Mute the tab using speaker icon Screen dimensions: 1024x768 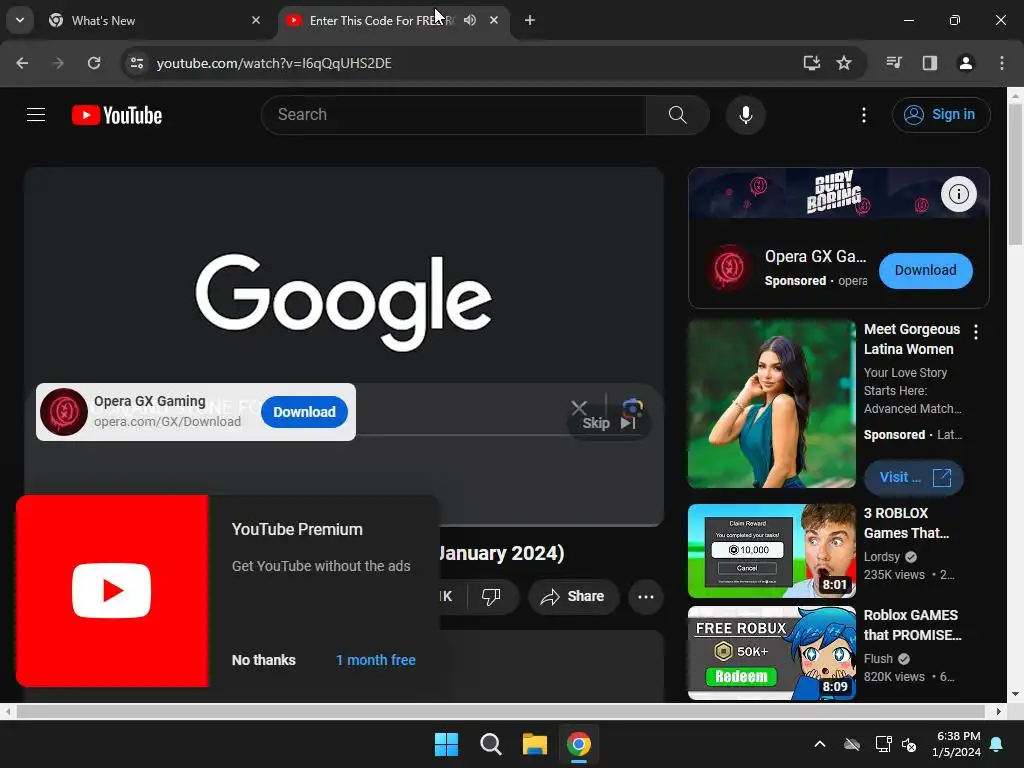coord(470,20)
